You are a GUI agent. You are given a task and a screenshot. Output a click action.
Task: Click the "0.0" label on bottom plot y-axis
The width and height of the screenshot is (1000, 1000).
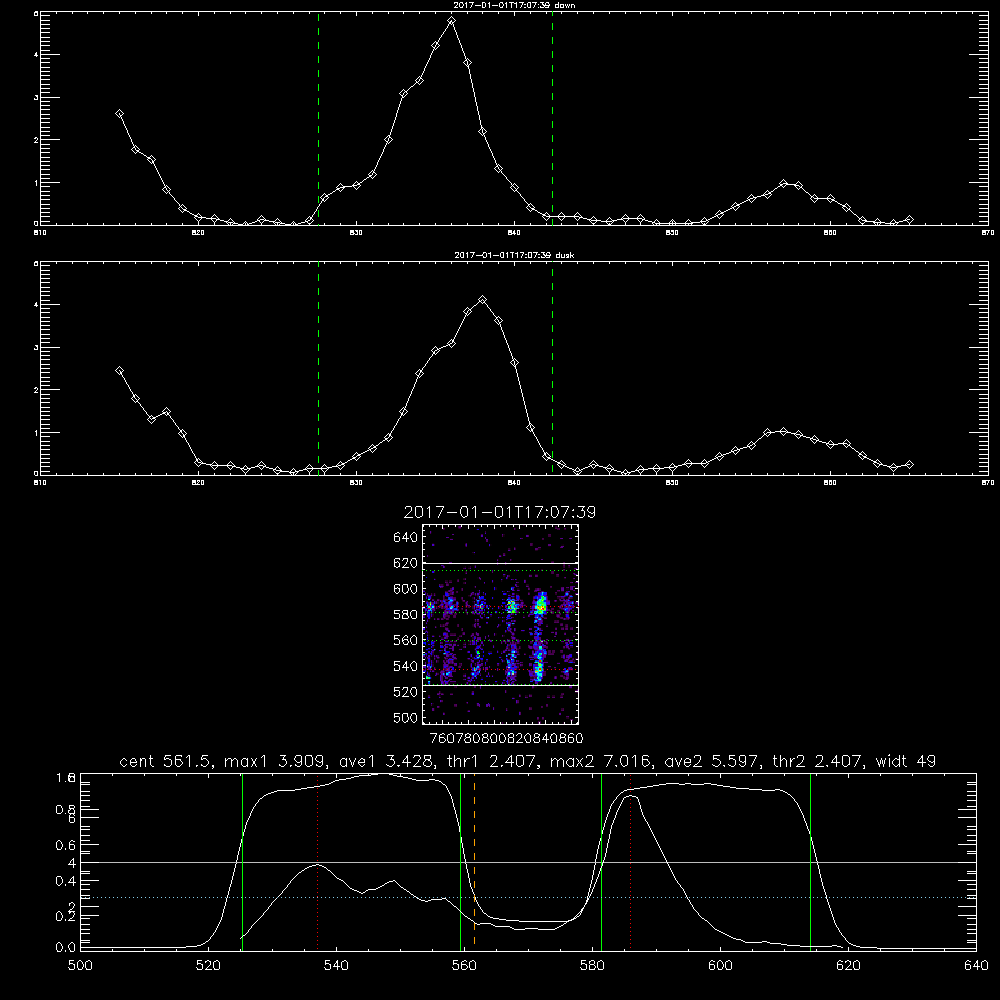(x=66, y=948)
